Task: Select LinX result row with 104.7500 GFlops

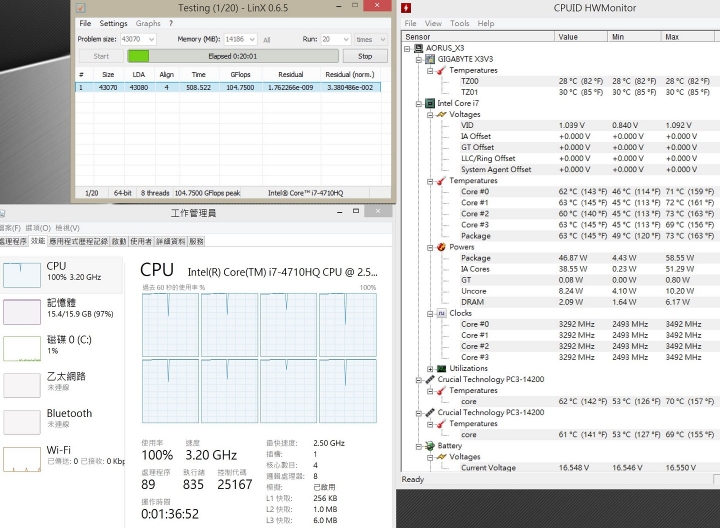Action: 228,87
